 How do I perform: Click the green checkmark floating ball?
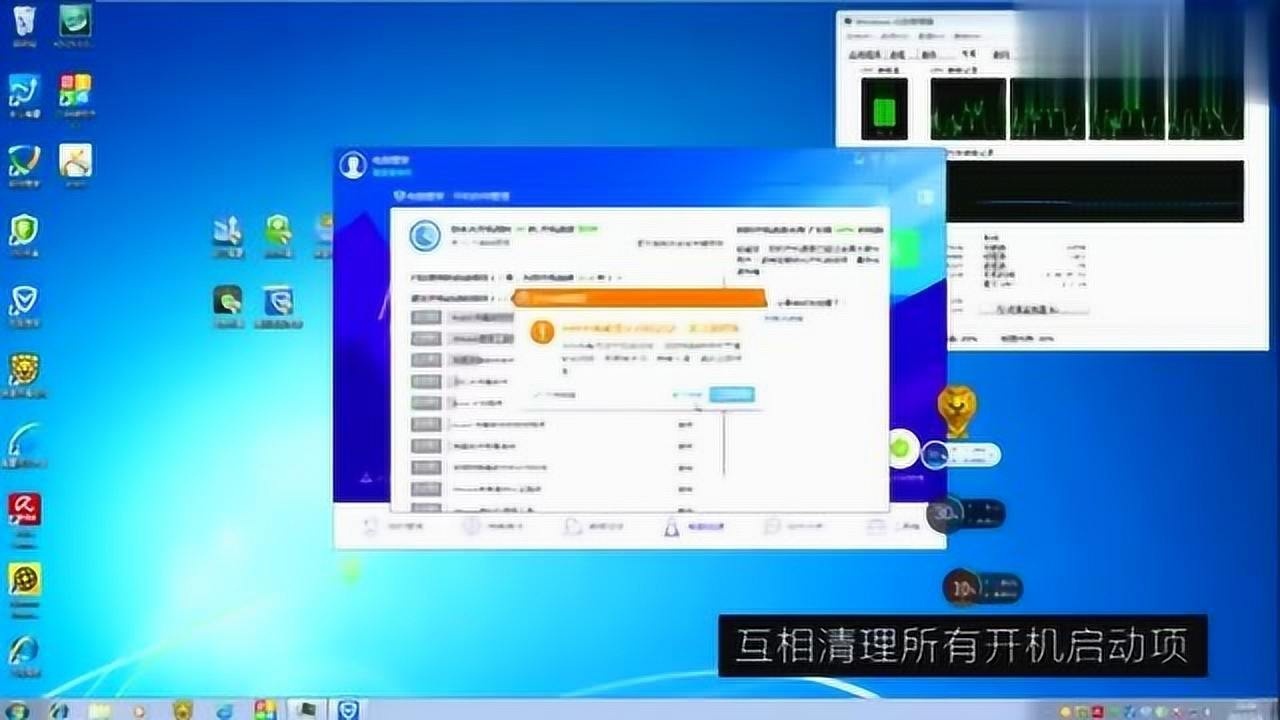click(x=903, y=449)
